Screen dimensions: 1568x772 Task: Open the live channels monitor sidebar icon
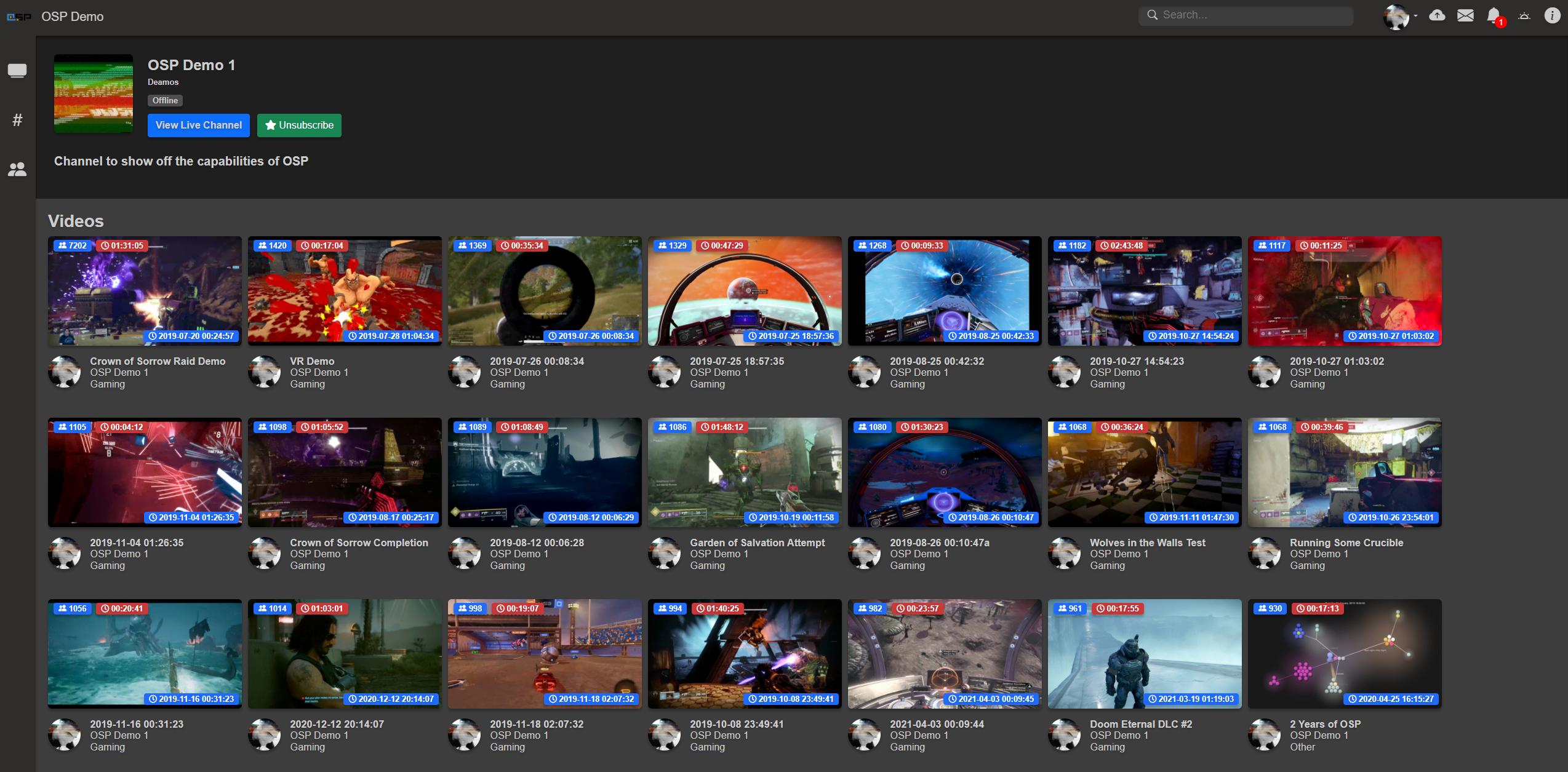(x=17, y=71)
